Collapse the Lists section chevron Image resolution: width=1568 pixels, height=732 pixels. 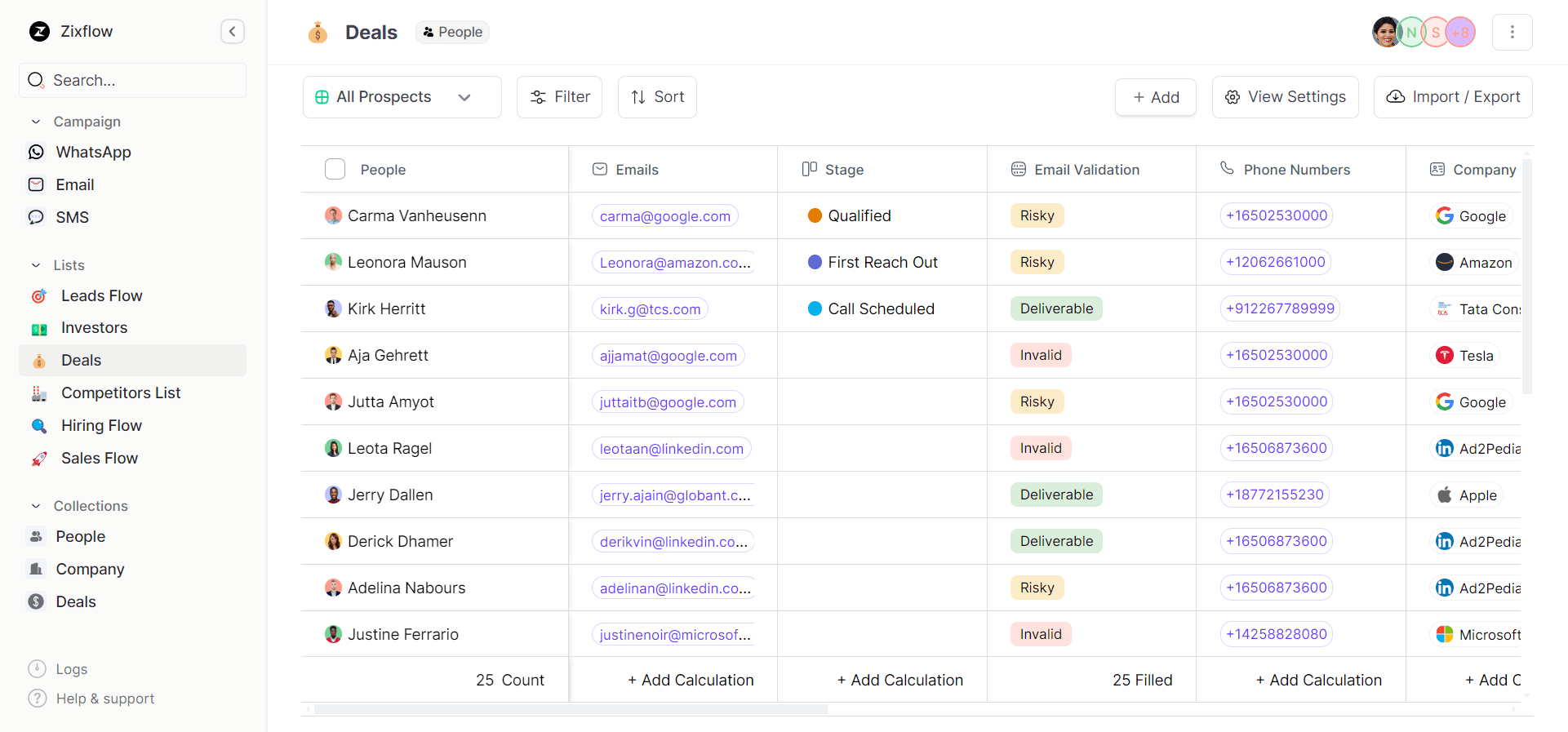(x=36, y=265)
